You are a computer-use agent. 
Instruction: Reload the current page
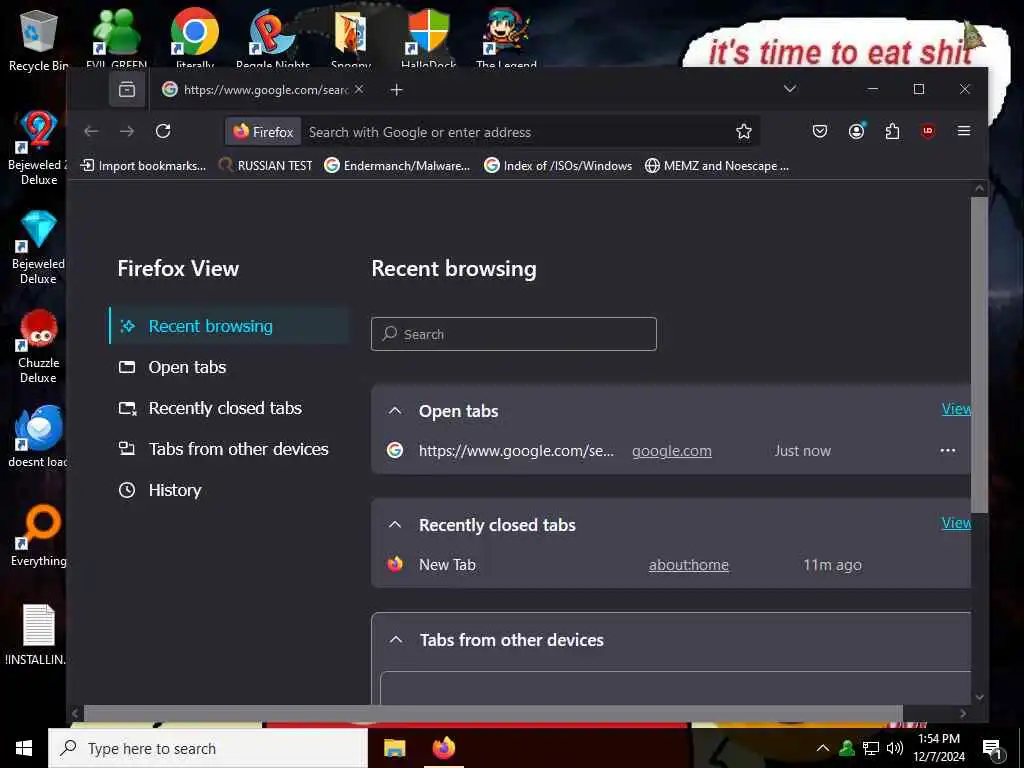[163, 131]
